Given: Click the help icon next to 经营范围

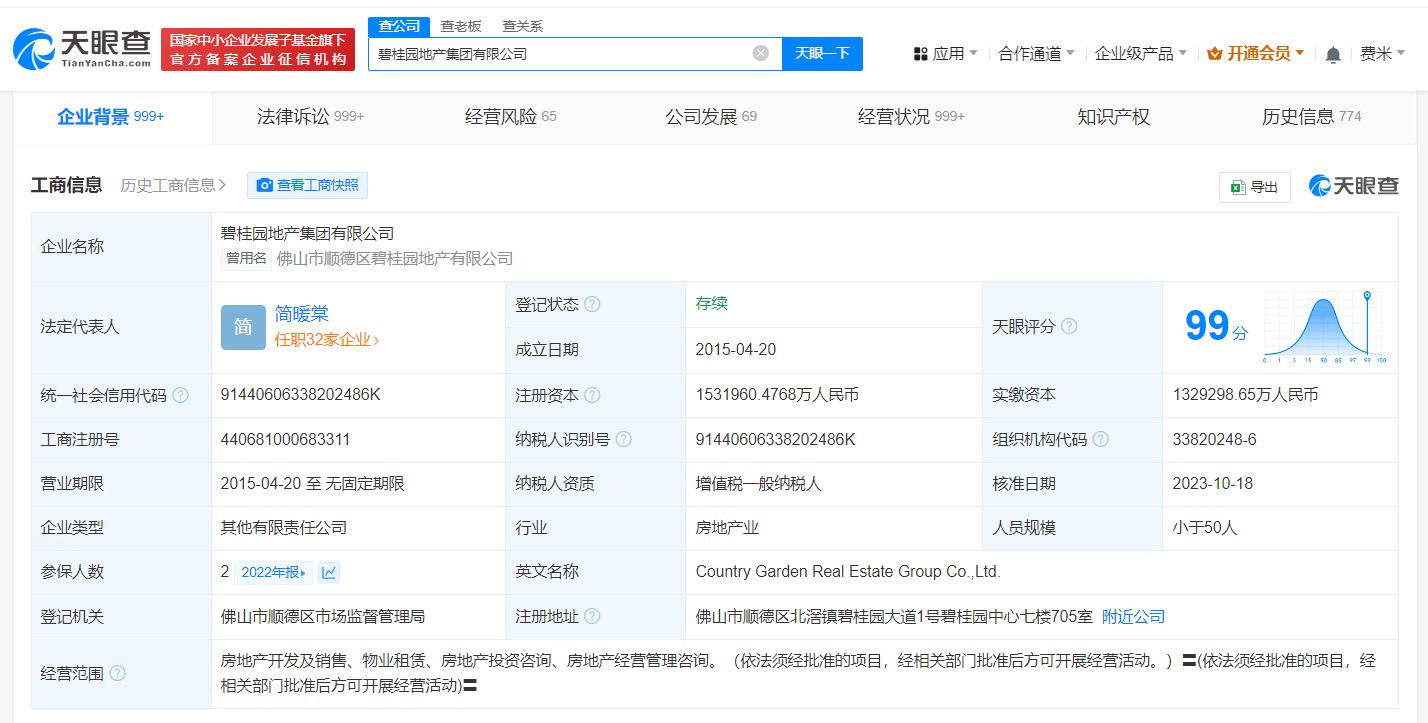Looking at the screenshot, I should [119, 673].
